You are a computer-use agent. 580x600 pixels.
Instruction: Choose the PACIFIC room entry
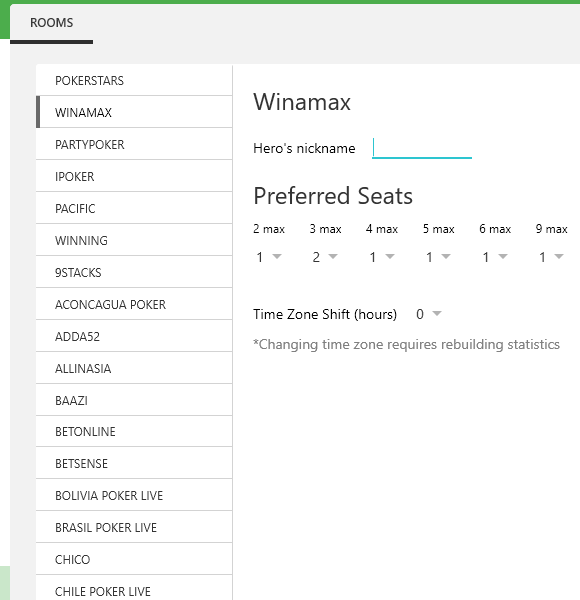pos(134,208)
